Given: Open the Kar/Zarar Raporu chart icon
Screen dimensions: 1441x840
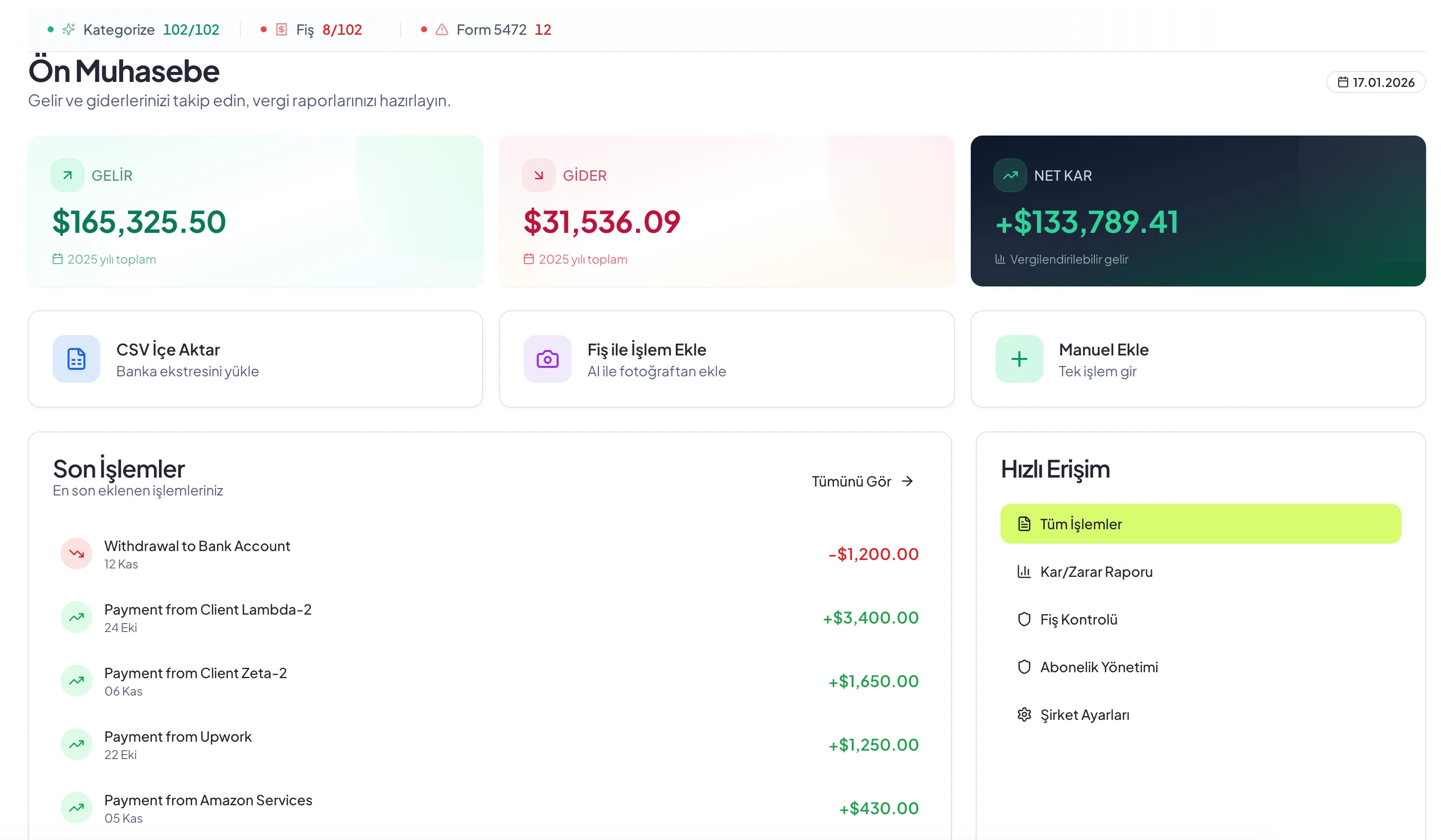Looking at the screenshot, I should point(1024,572).
